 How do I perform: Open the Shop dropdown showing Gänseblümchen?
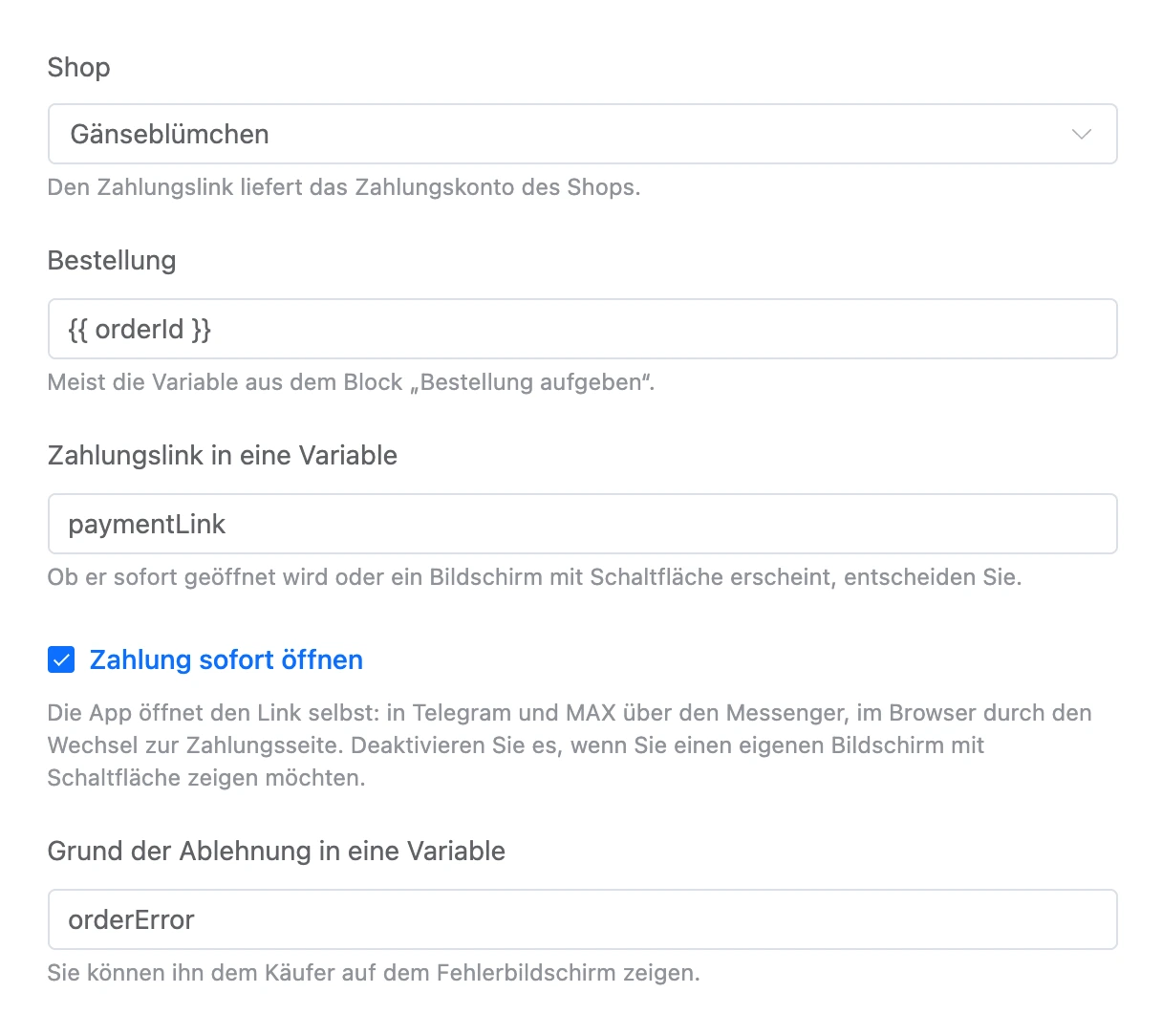pyautogui.click(x=582, y=134)
